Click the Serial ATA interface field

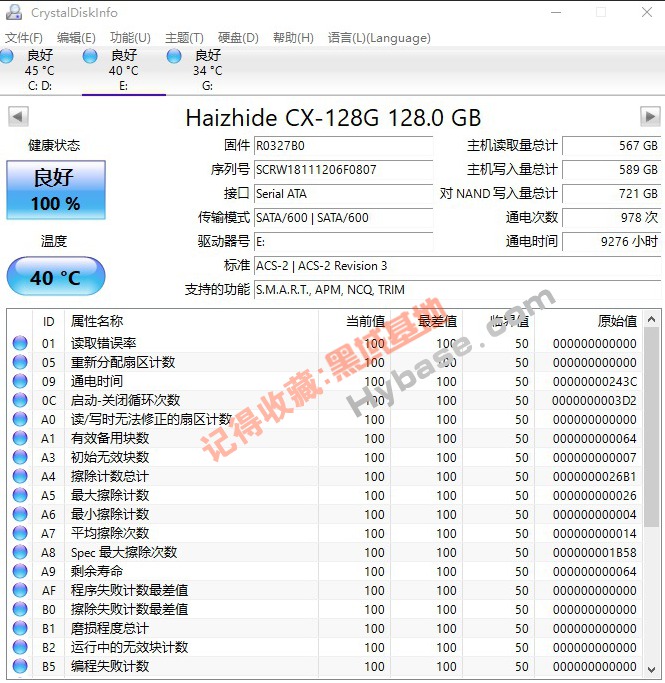coord(343,193)
